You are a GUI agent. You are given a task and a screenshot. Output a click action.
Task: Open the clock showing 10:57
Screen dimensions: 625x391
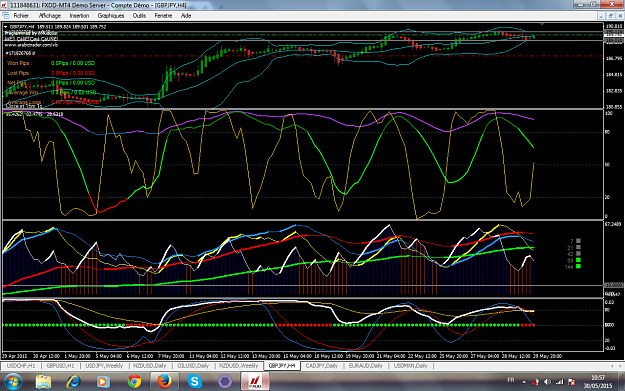pos(598,381)
